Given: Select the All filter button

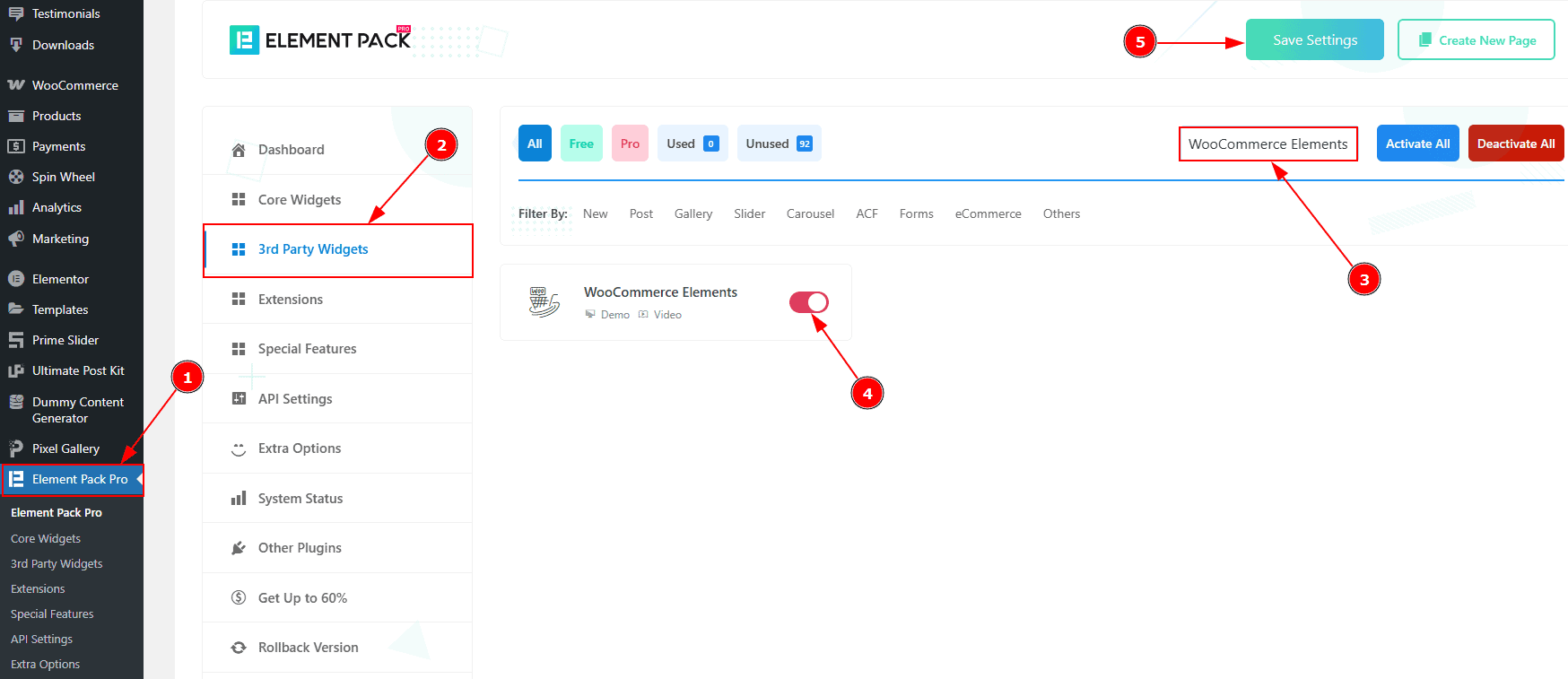Looking at the screenshot, I should coord(535,144).
